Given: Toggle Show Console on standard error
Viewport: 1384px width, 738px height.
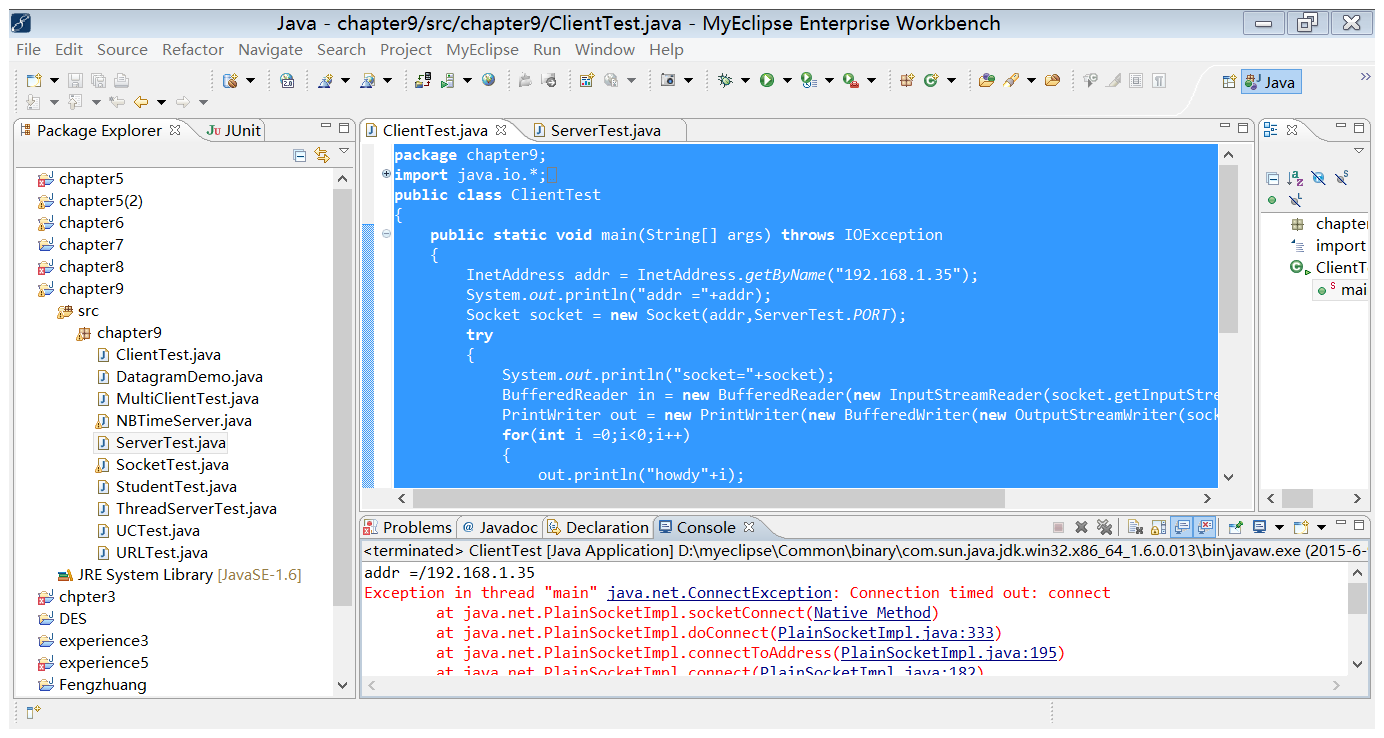Looking at the screenshot, I should point(1205,527).
